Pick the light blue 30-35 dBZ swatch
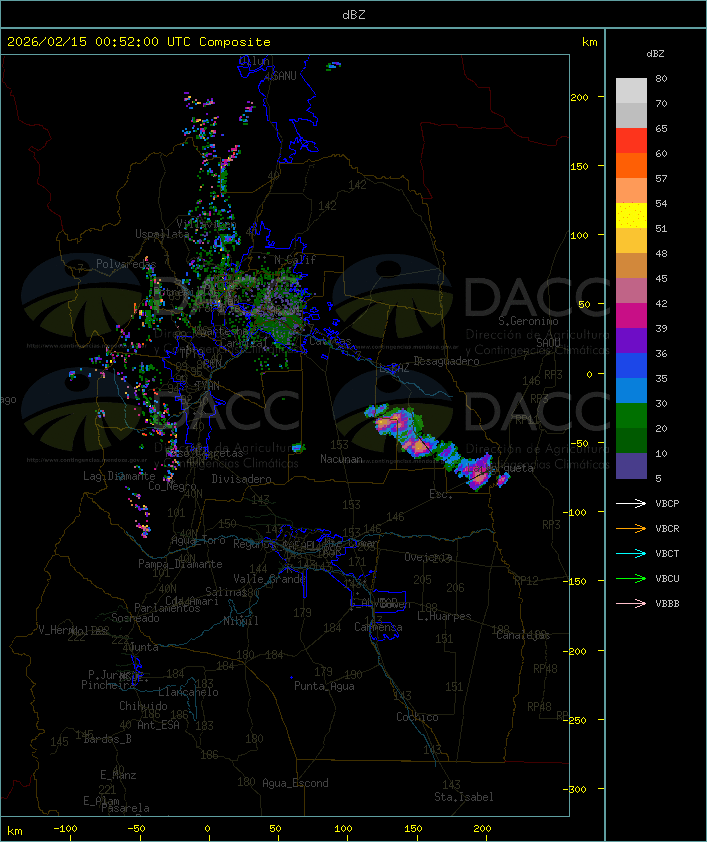The height and width of the screenshot is (842, 707). [x=631, y=391]
